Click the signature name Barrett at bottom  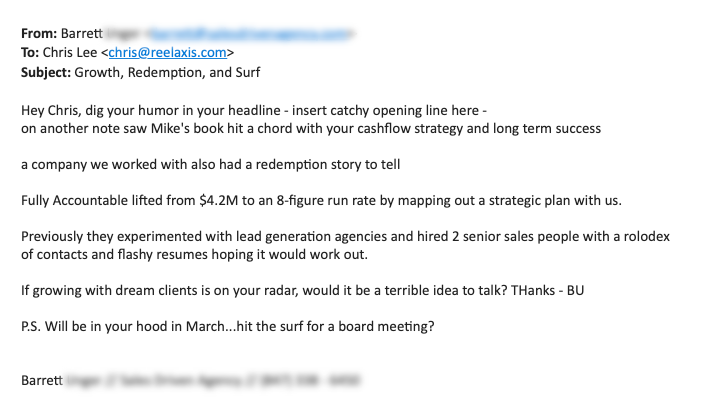coord(42,381)
